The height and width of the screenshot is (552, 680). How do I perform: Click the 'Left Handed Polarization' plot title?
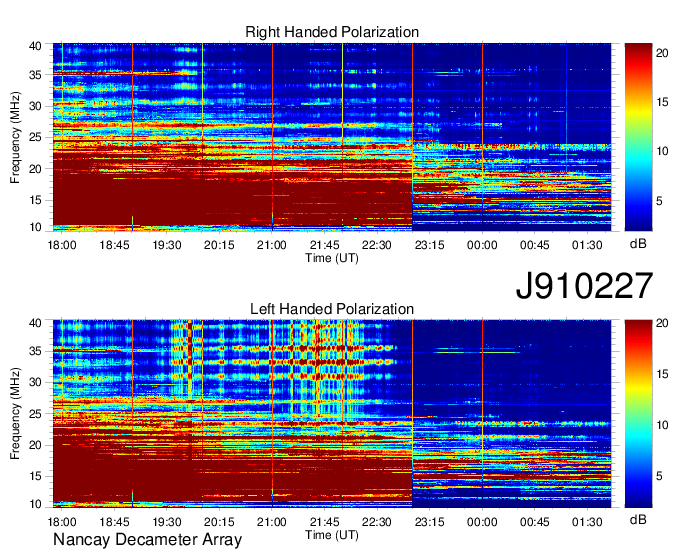pos(332,309)
